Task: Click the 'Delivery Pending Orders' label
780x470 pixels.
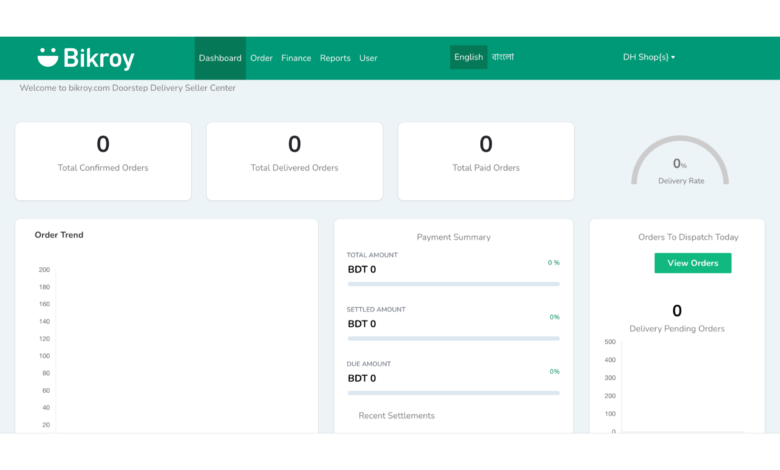Action: point(677,329)
